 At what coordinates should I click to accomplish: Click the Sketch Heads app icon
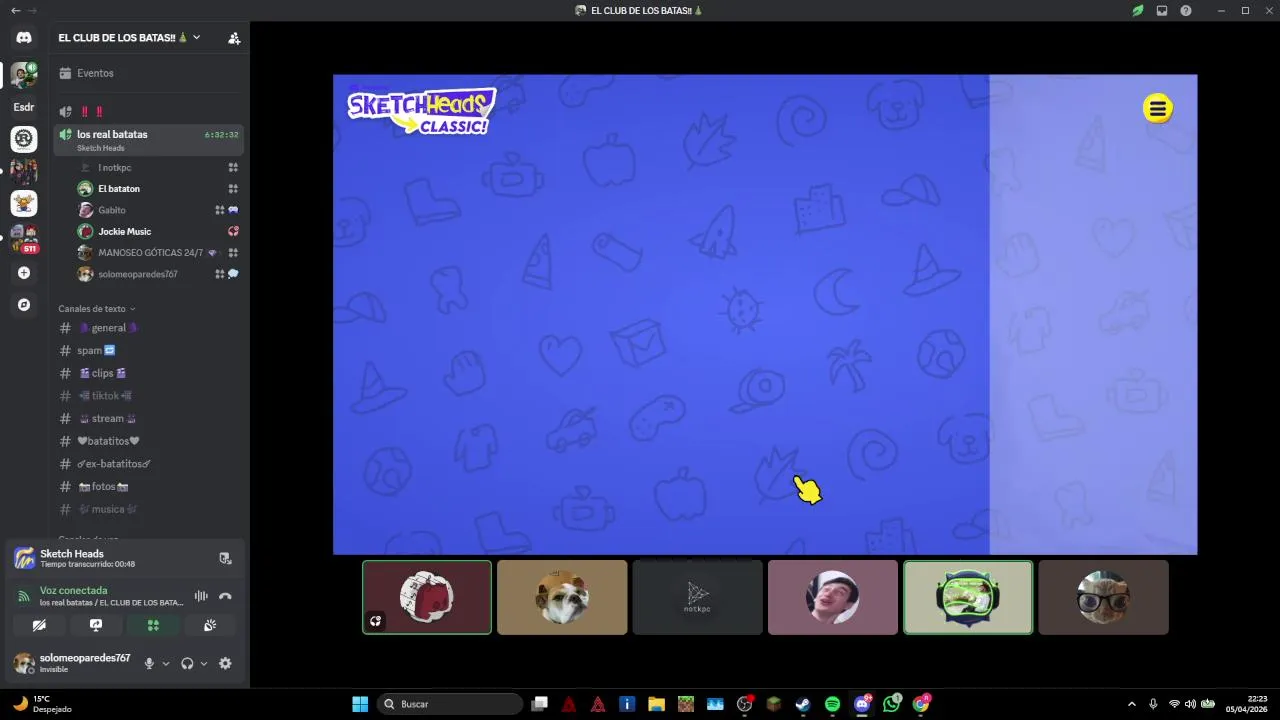click(24, 558)
